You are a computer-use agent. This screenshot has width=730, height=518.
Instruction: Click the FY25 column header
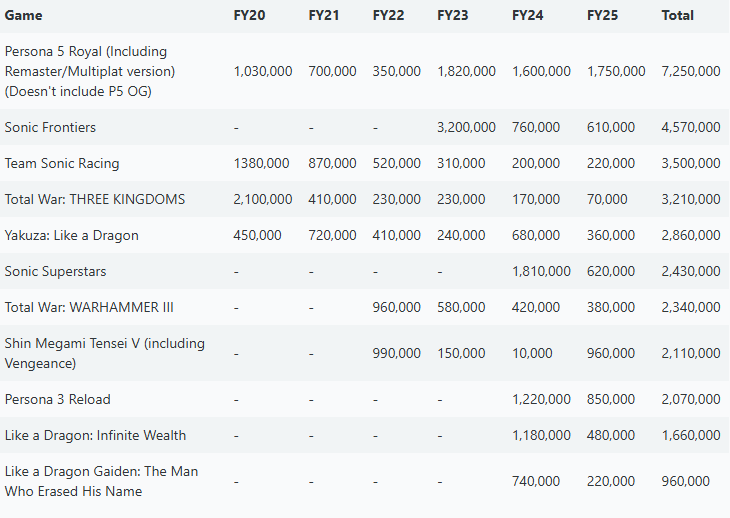602,15
